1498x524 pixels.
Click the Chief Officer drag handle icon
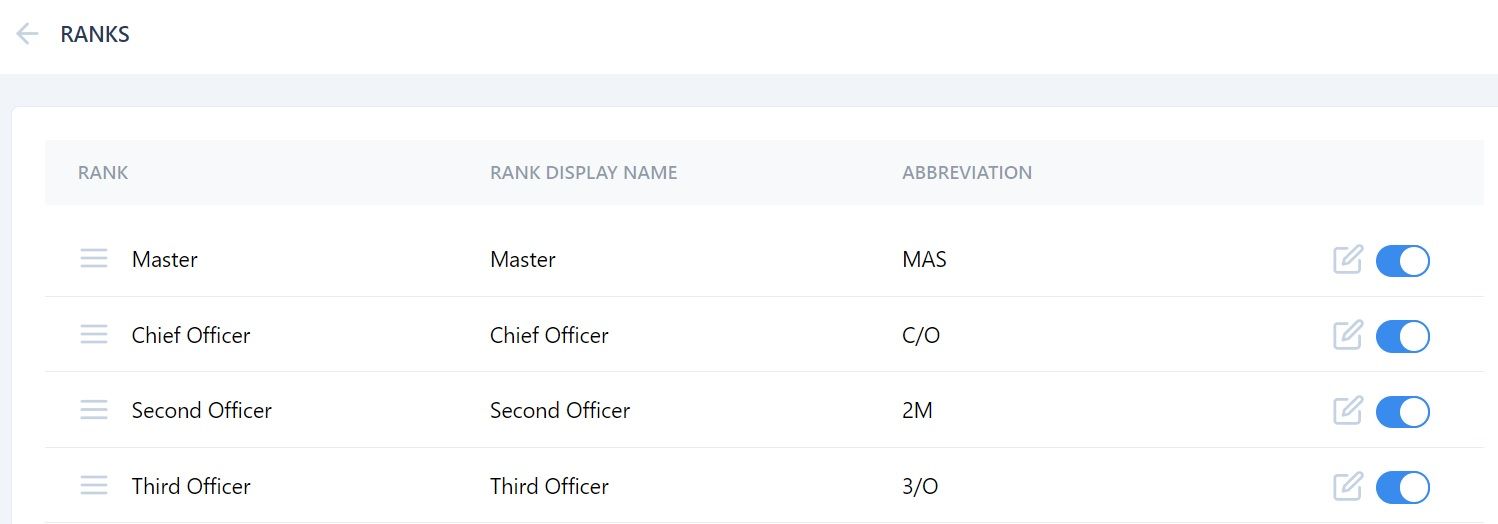tap(94, 335)
